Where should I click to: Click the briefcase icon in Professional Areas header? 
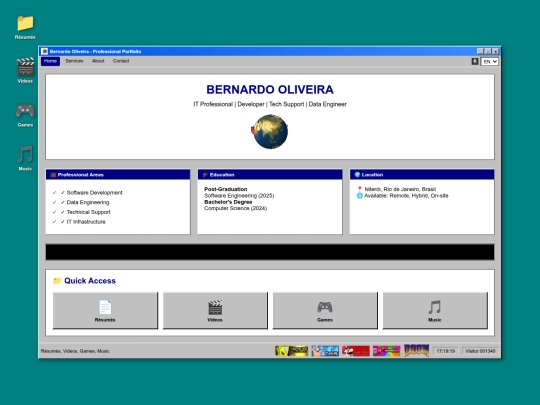[x=53, y=175]
